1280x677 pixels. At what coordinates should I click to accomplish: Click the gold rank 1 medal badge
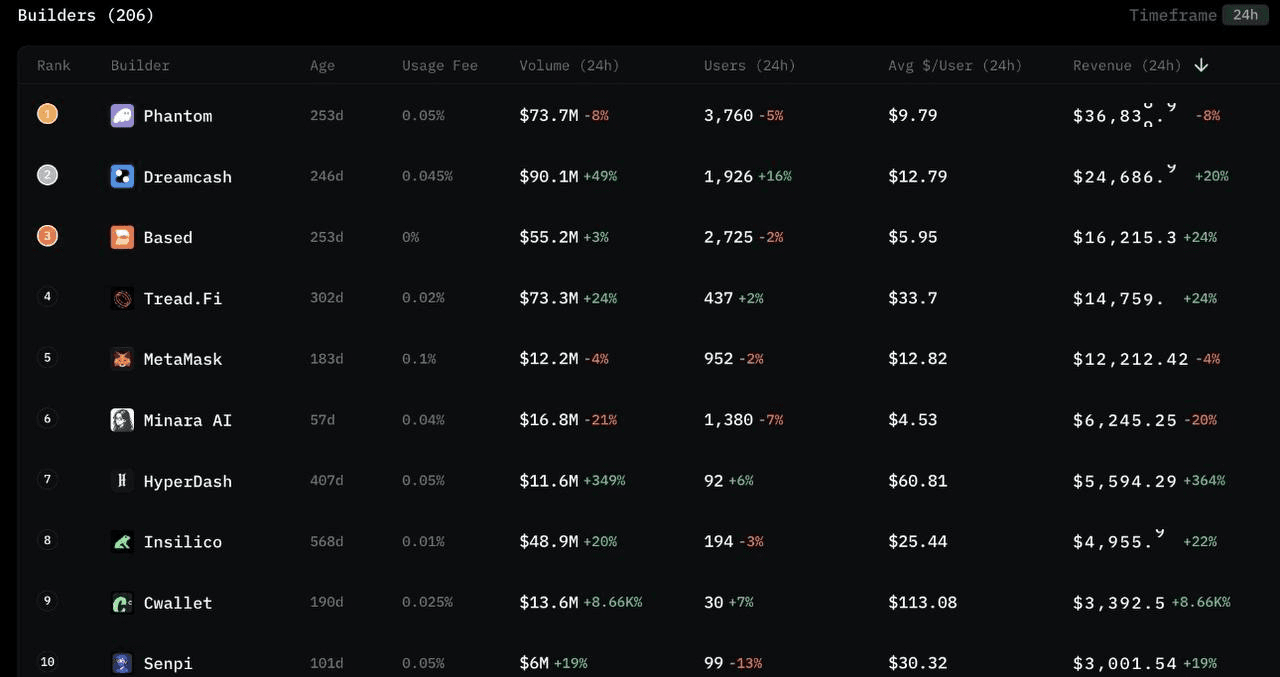click(47, 114)
